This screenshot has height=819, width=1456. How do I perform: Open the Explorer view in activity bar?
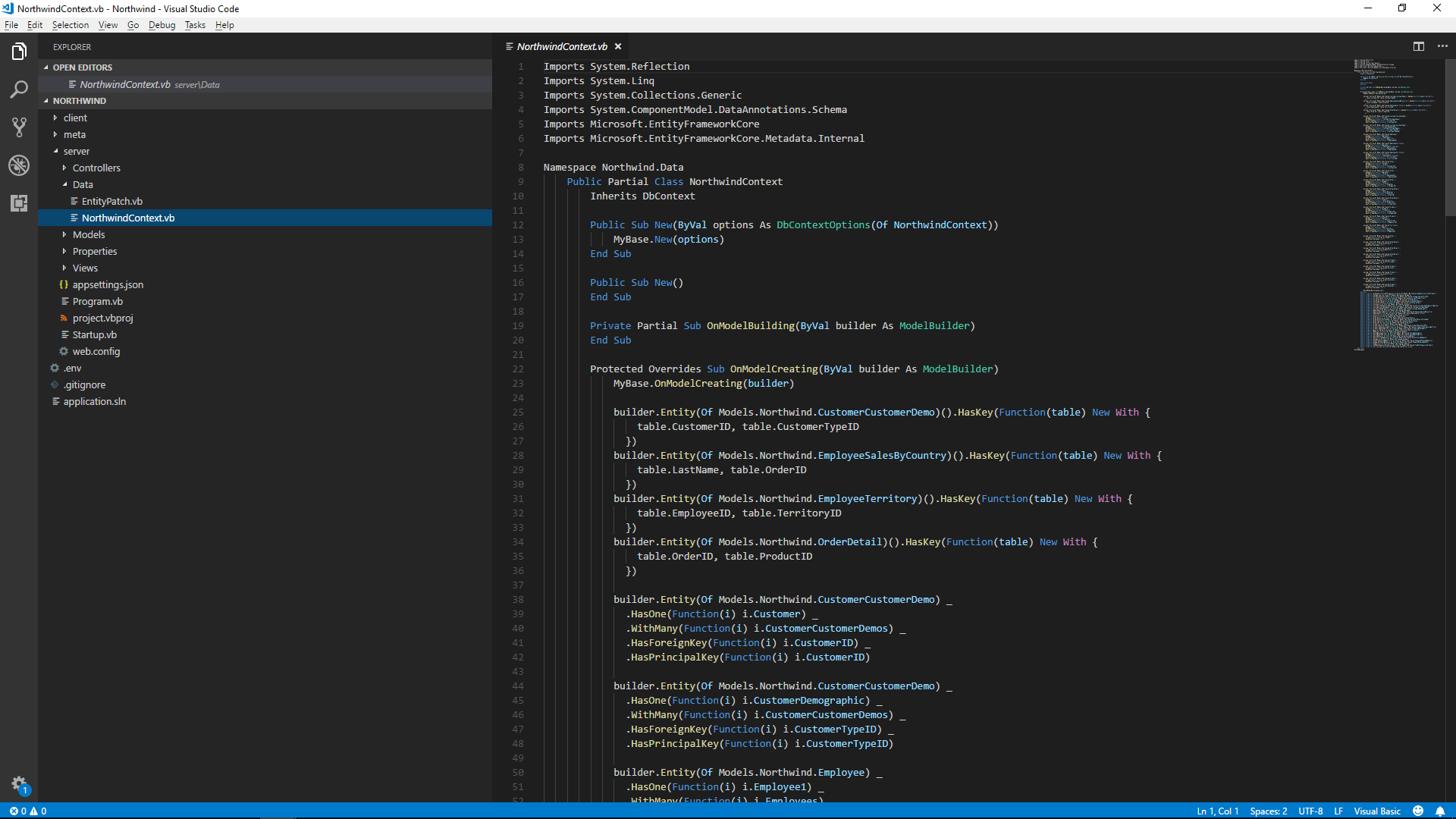19,52
